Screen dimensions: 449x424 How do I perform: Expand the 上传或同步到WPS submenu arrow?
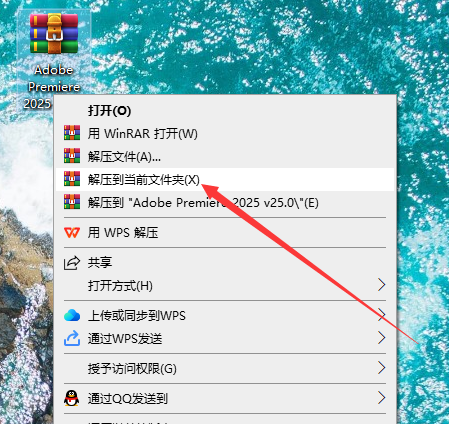click(x=382, y=315)
